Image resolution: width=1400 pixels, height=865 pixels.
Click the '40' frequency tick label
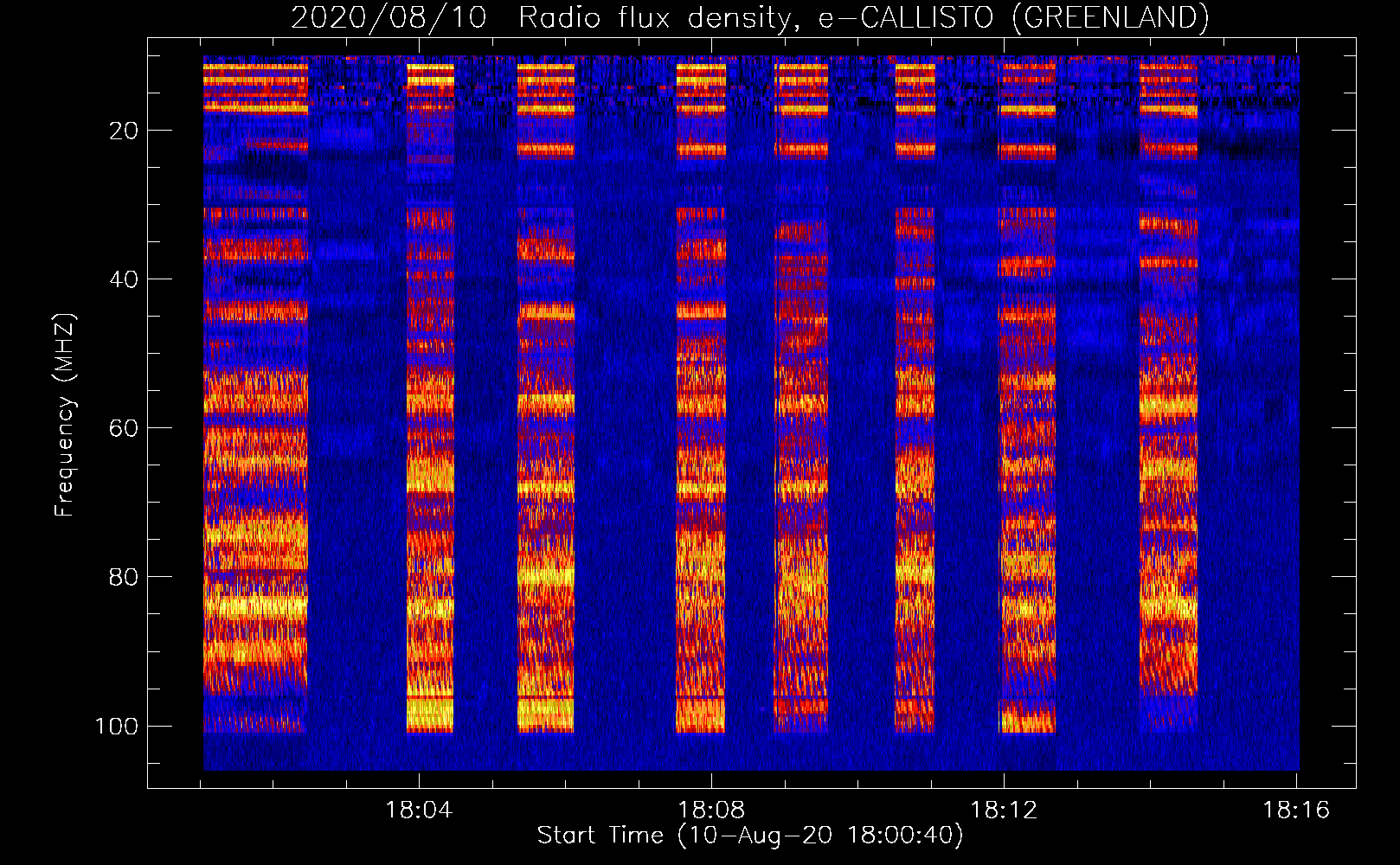124,279
